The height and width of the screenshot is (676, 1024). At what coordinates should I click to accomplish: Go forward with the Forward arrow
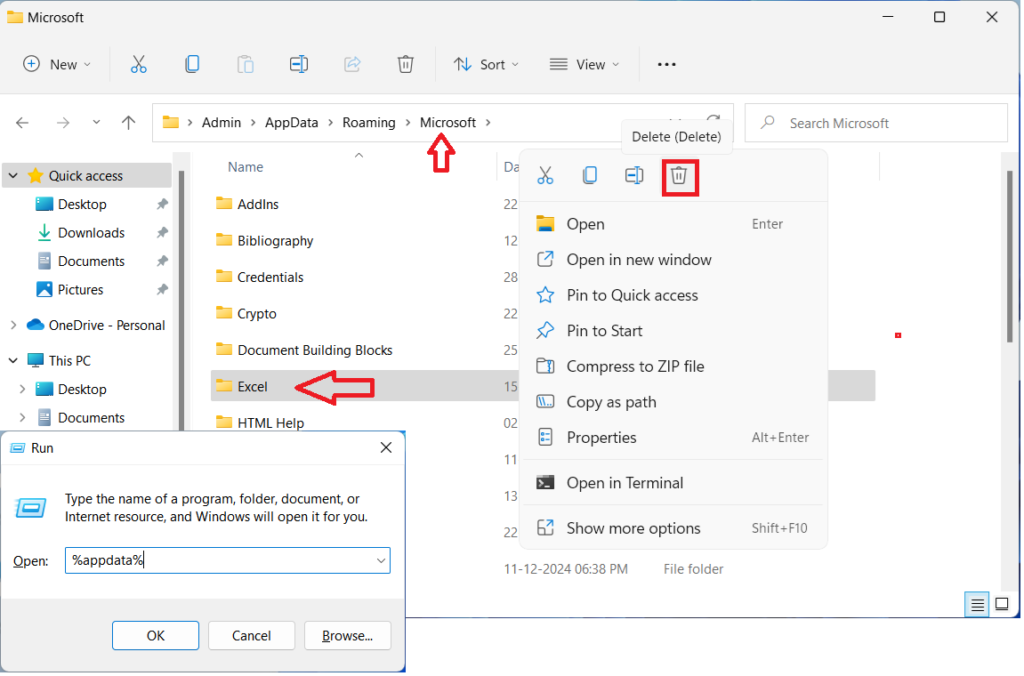(x=63, y=123)
